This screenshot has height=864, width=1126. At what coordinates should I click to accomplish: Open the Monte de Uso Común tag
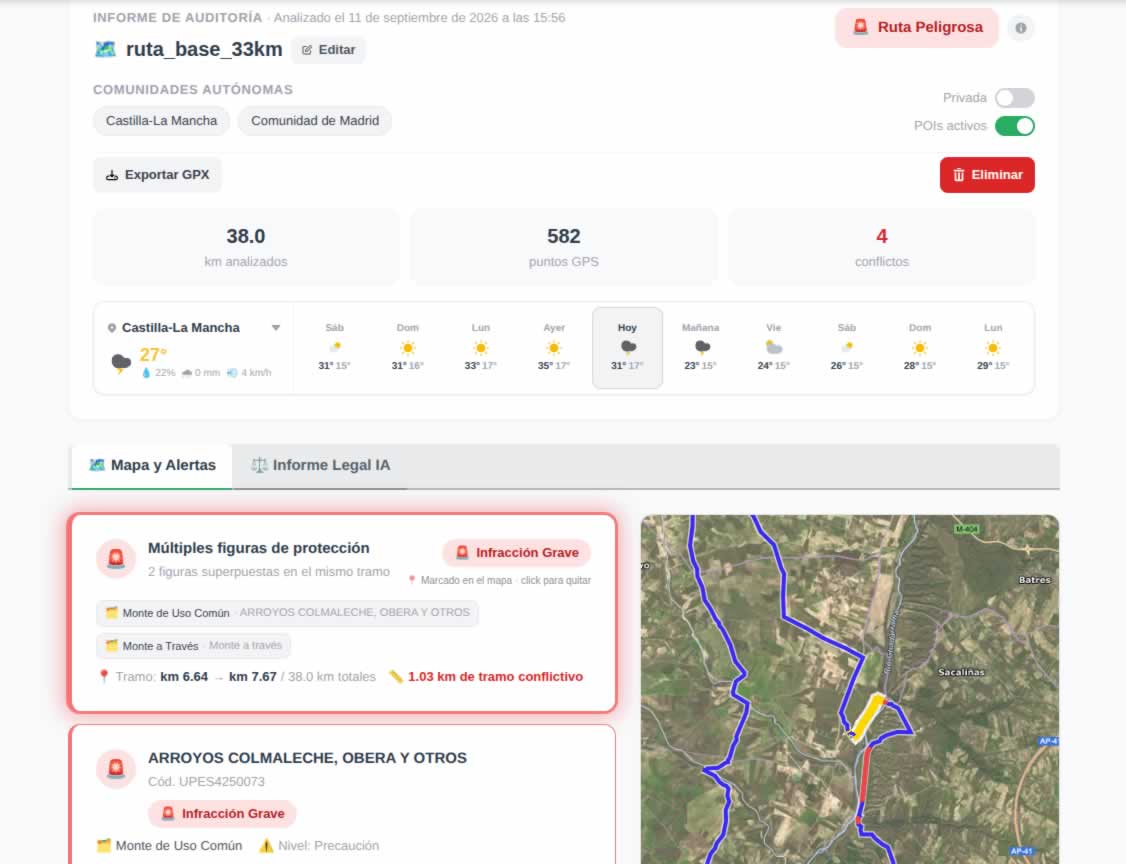click(288, 613)
